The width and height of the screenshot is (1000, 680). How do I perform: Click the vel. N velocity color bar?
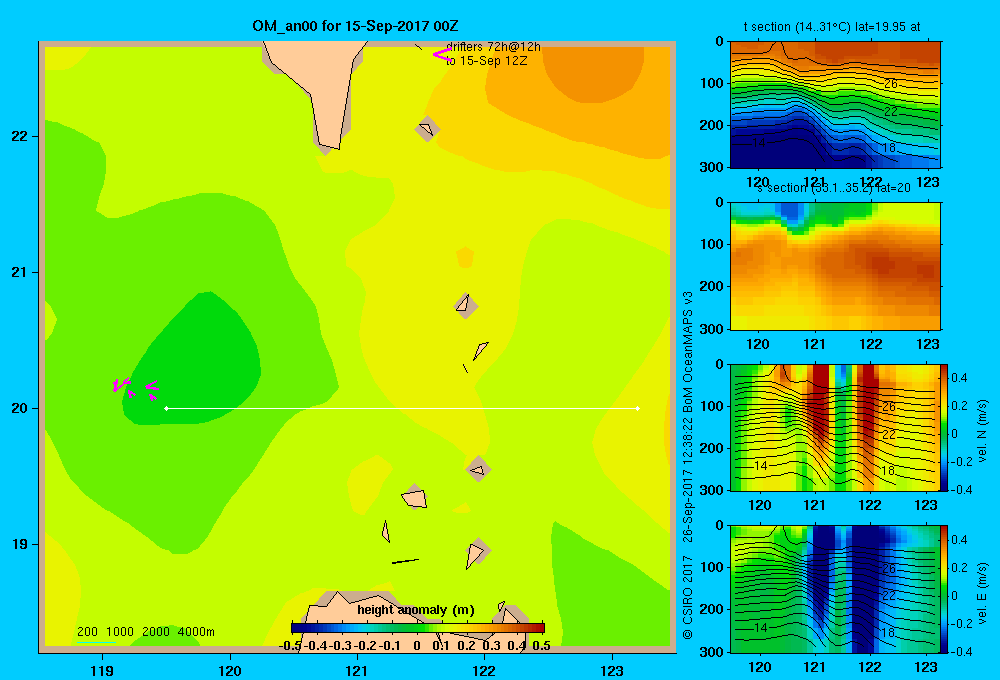pos(945,427)
